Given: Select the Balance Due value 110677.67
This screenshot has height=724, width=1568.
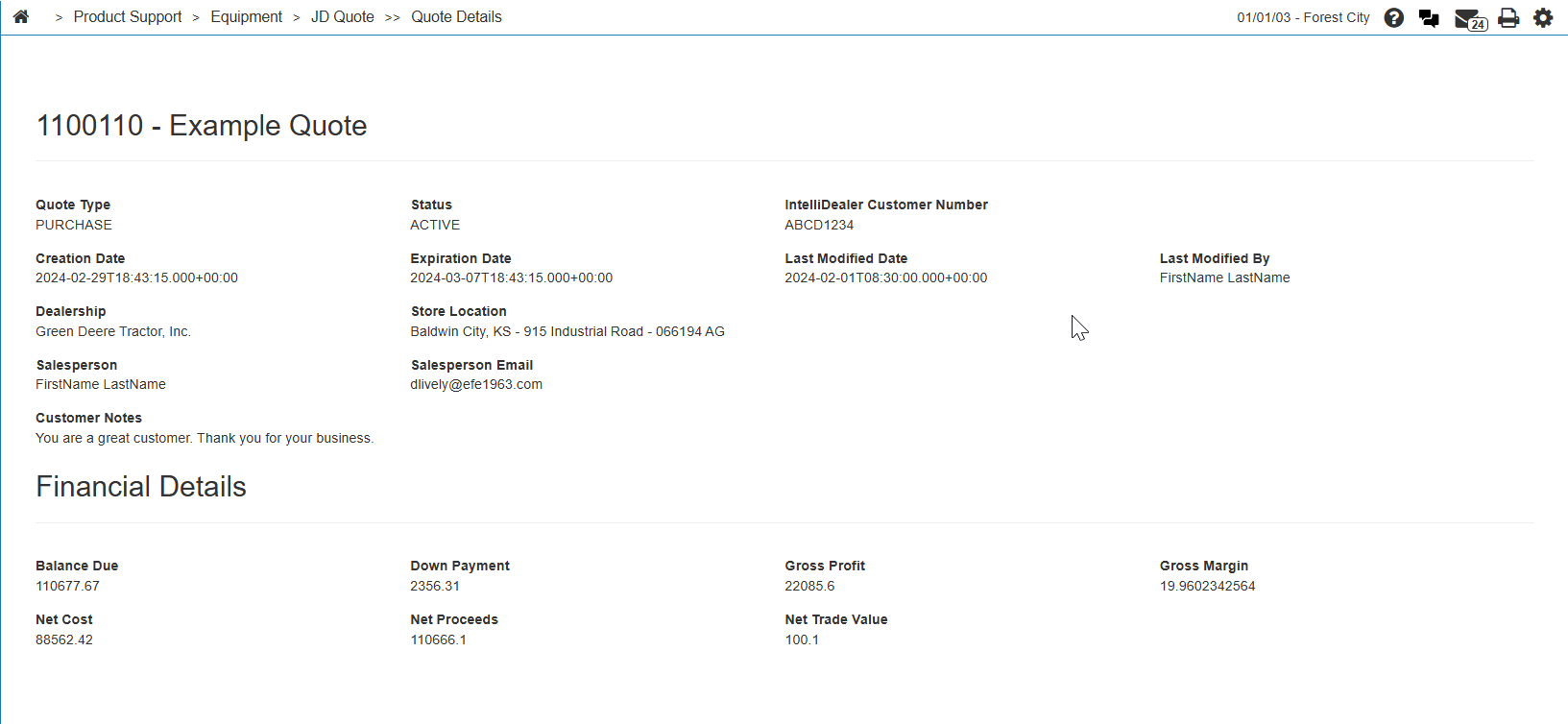Looking at the screenshot, I should [67, 586].
